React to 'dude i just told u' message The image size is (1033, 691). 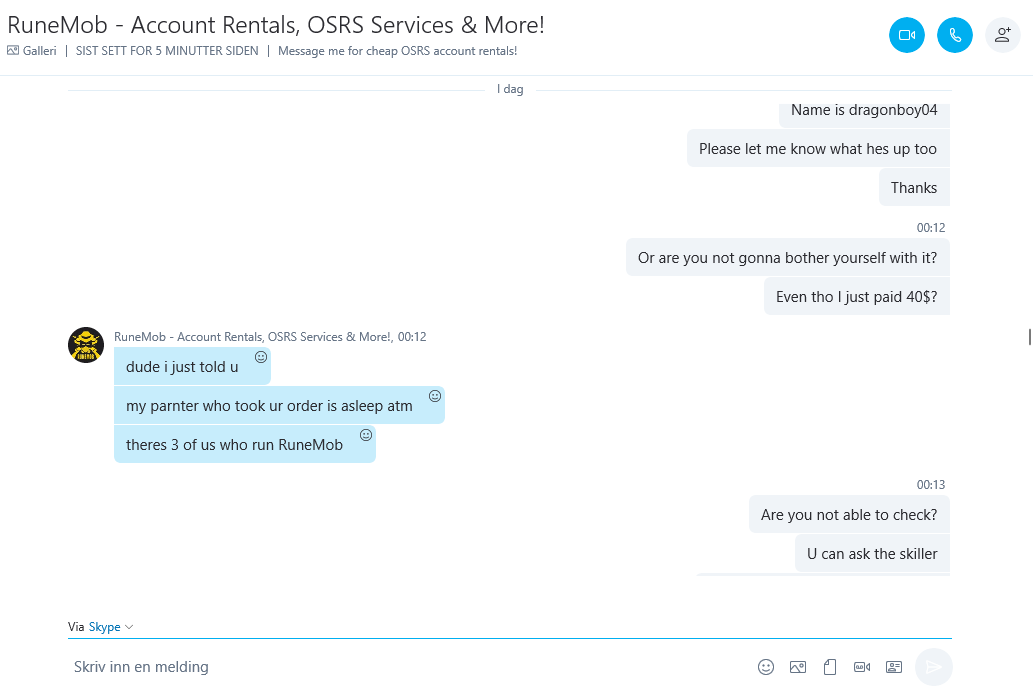[x=261, y=357]
